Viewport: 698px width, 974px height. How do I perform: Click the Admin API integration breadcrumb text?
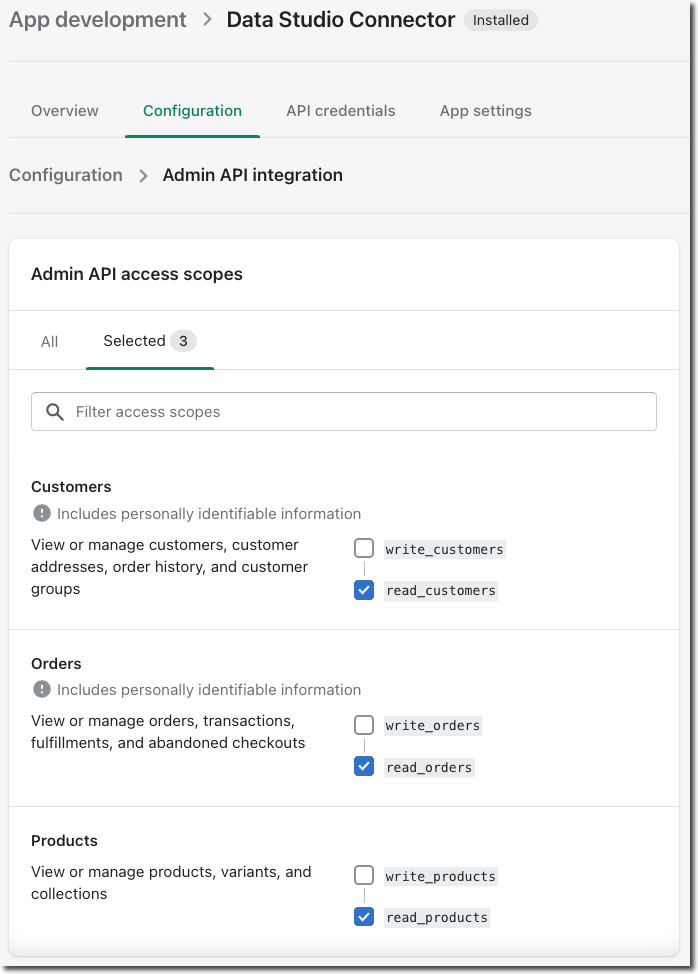253,175
